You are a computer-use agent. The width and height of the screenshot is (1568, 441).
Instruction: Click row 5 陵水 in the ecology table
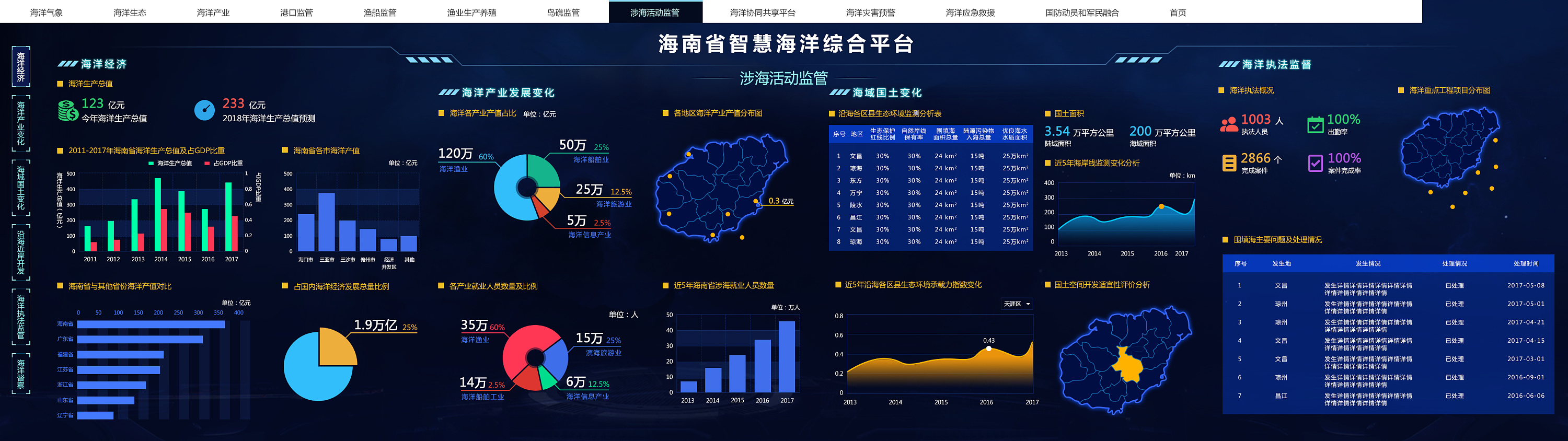(931, 205)
